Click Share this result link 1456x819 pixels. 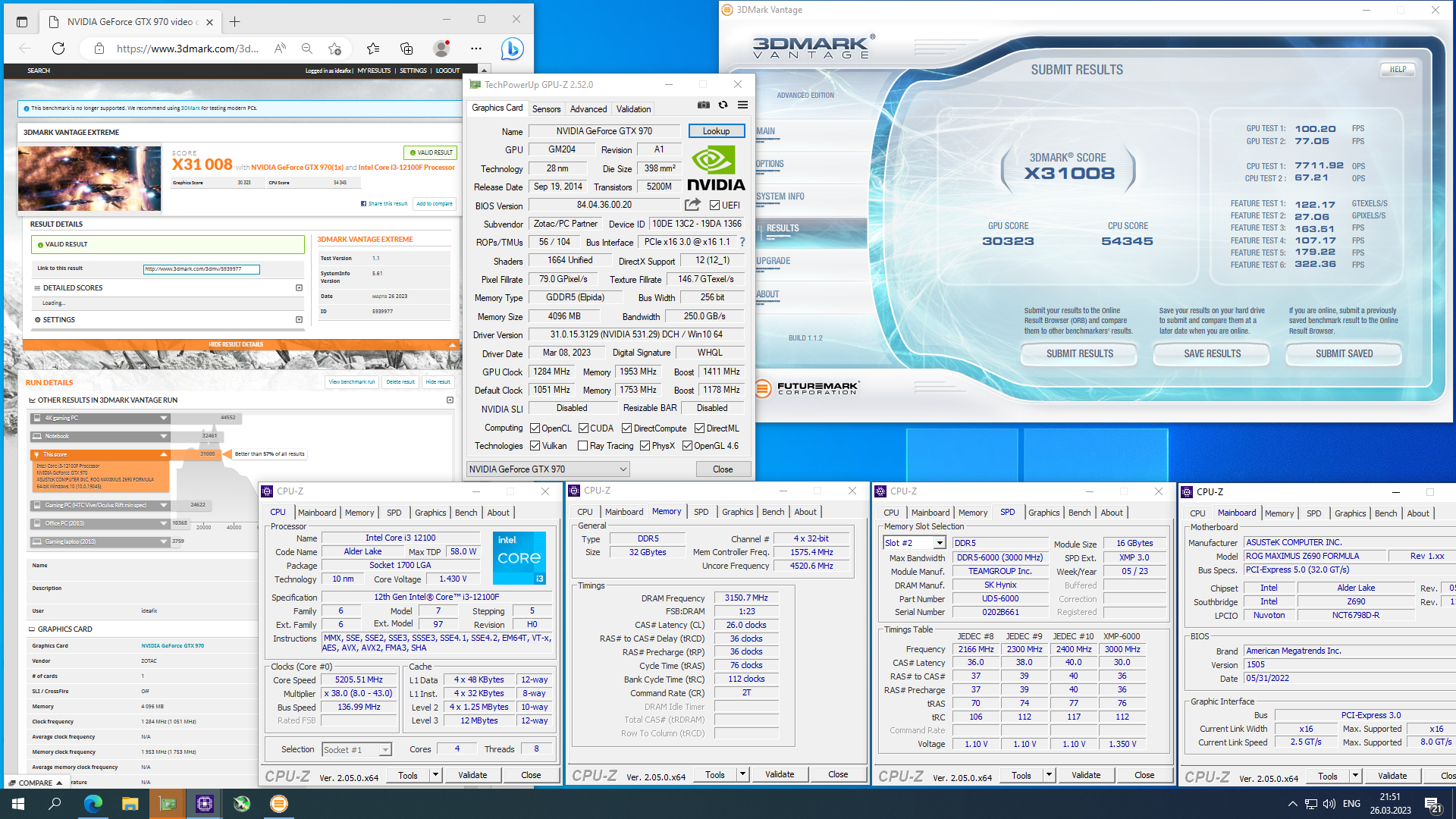(384, 204)
